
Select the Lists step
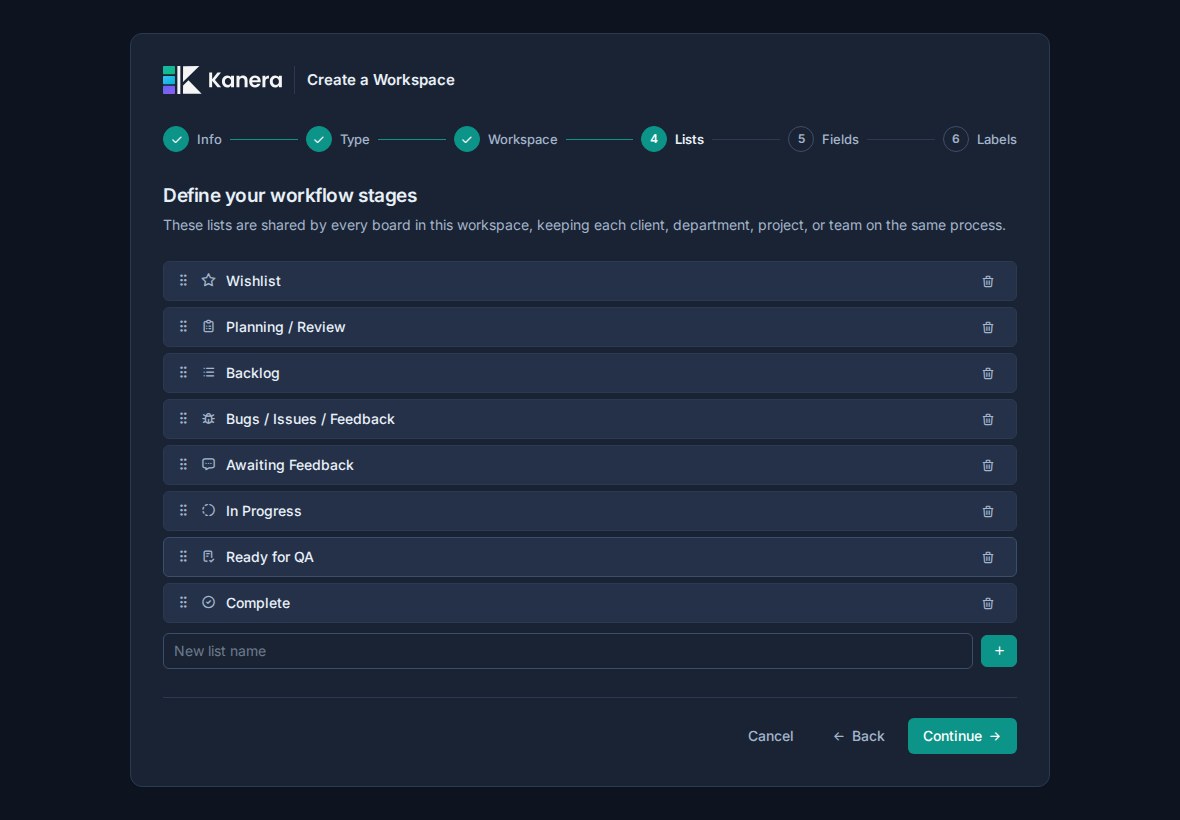673,139
